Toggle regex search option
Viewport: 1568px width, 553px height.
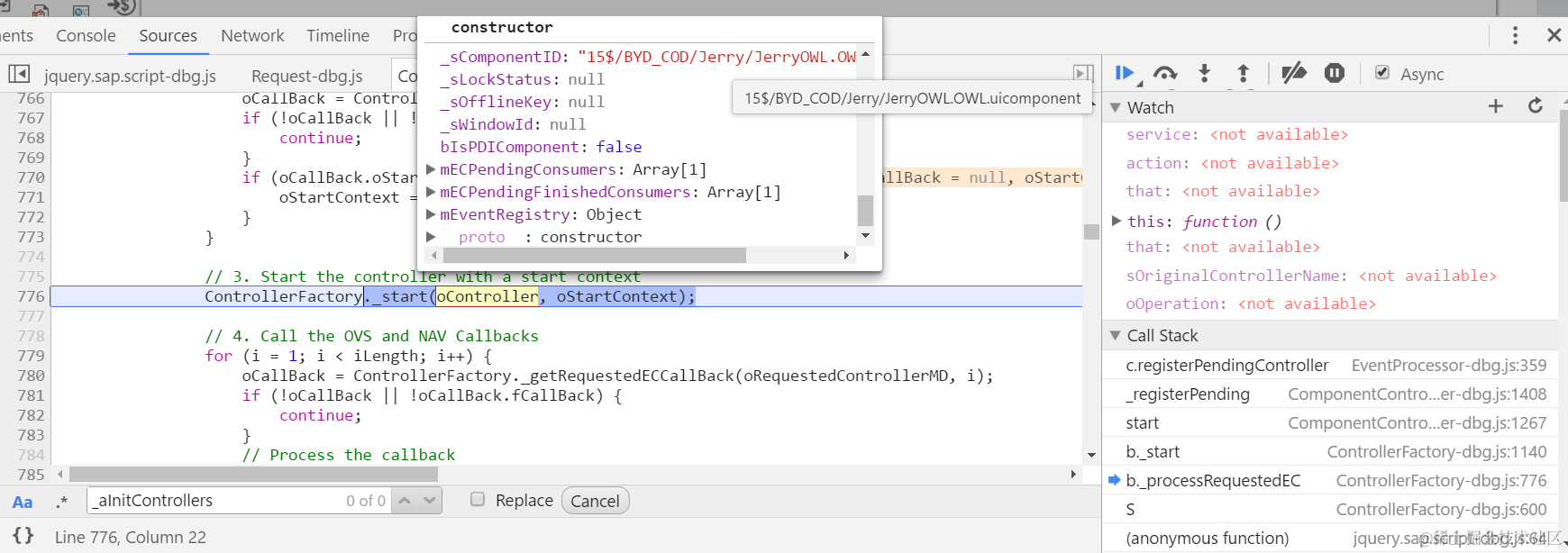[x=61, y=502]
